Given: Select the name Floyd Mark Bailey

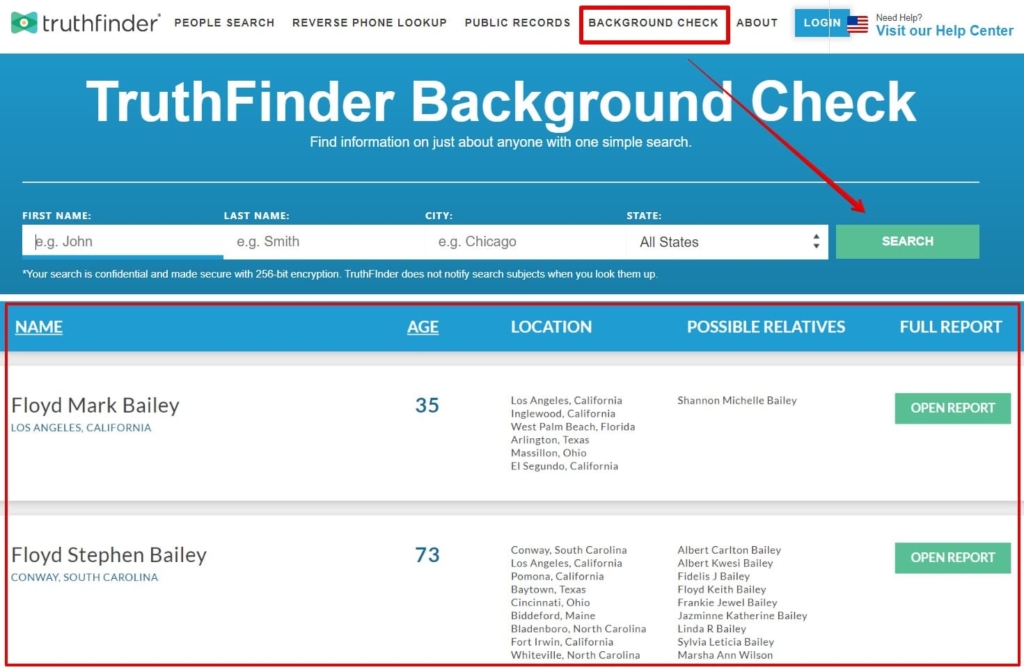Looking at the screenshot, I should click(x=95, y=406).
